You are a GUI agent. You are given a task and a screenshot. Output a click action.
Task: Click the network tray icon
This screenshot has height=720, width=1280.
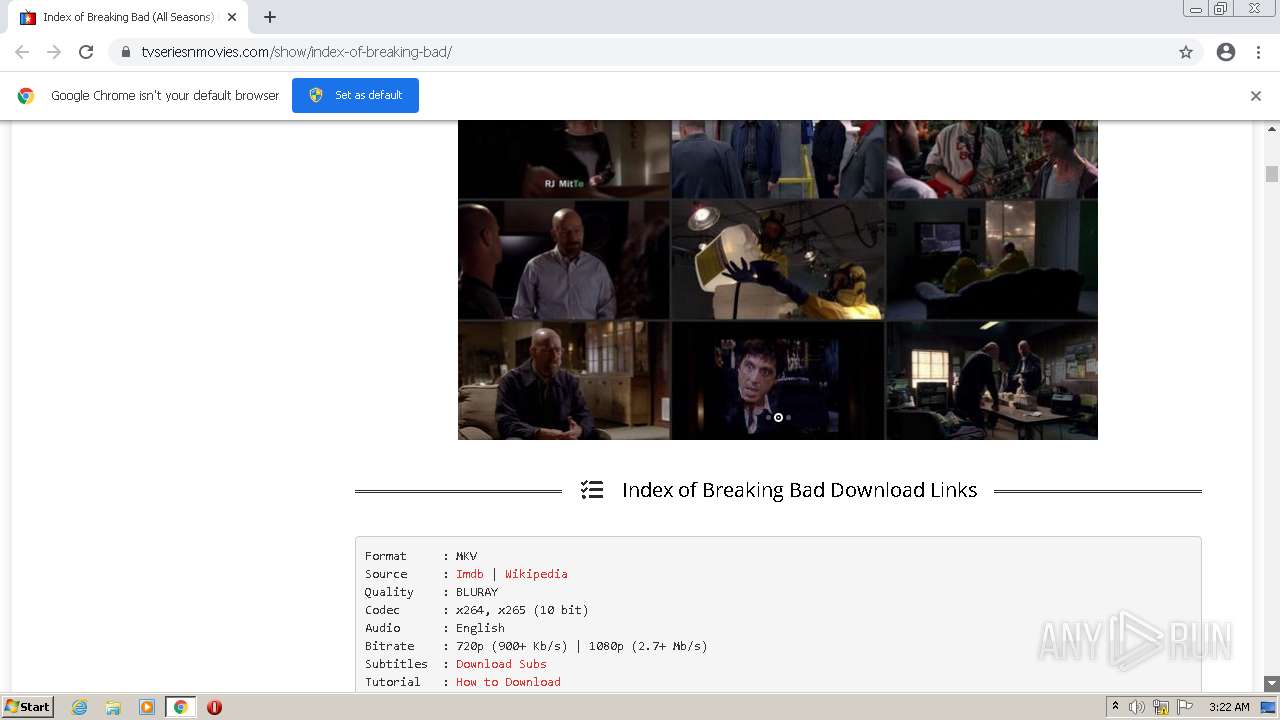[1161, 707]
